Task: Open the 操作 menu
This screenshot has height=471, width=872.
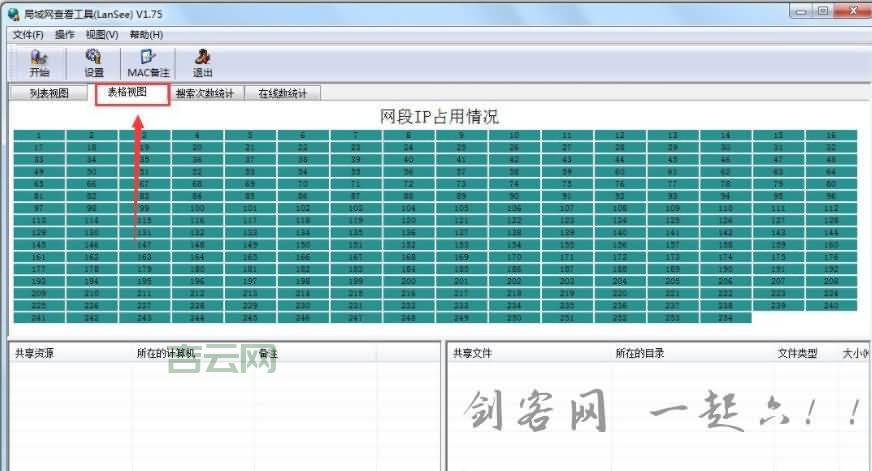Action: (65, 34)
